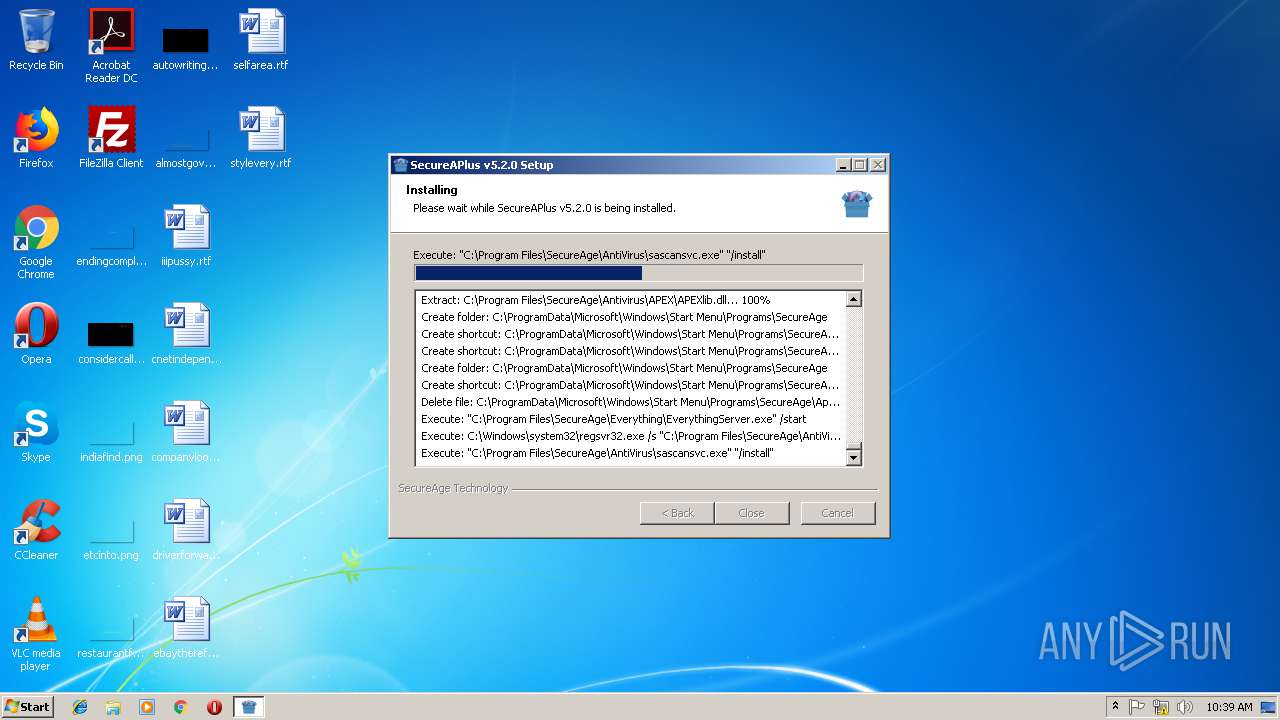Click the volume speaker tray icon
Viewport: 1280px width, 720px height.
click(1185, 707)
